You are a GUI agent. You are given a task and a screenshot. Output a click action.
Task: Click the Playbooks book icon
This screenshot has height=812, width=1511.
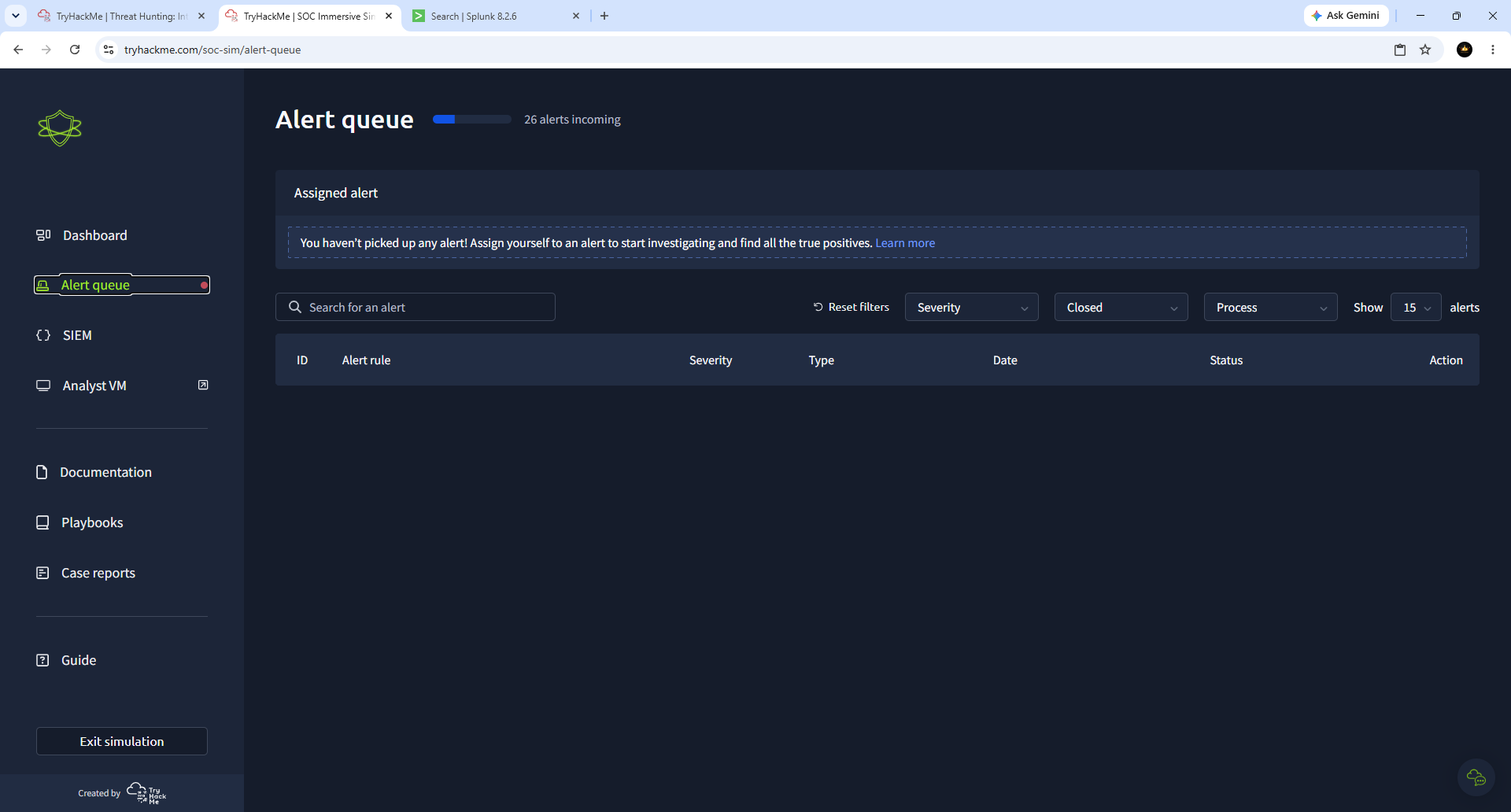(x=42, y=522)
